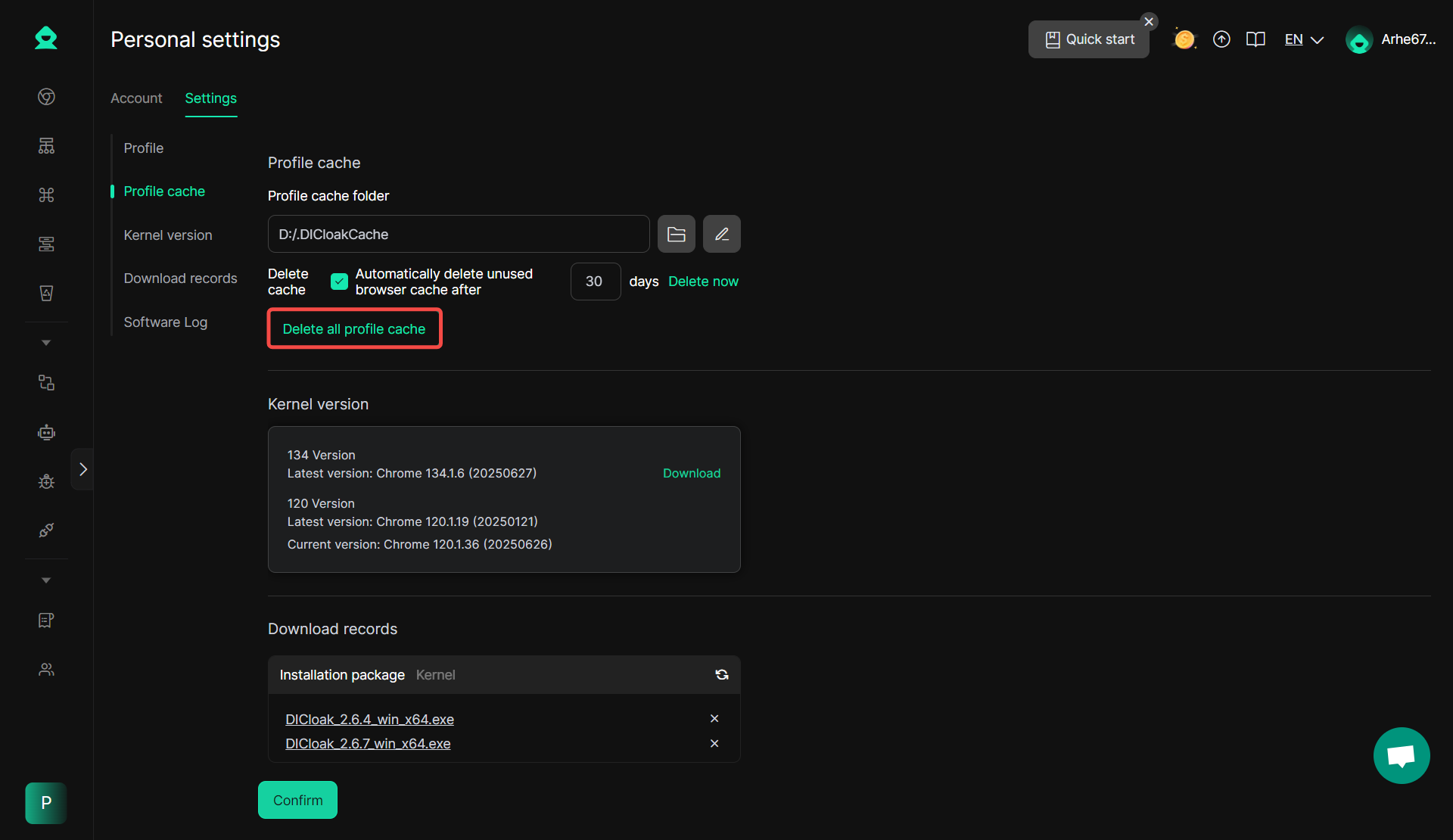1453x840 pixels.
Task: Open the browser profiles sidebar icon
Action: [x=46, y=97]
